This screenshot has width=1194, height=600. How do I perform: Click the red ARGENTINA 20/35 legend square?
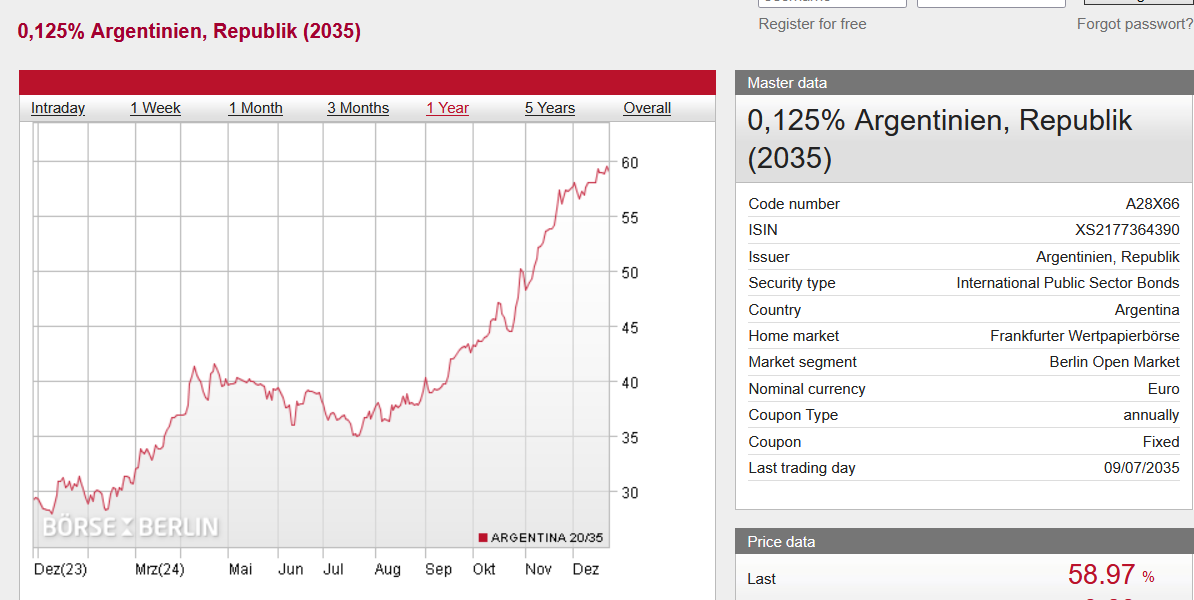(483, 538)
